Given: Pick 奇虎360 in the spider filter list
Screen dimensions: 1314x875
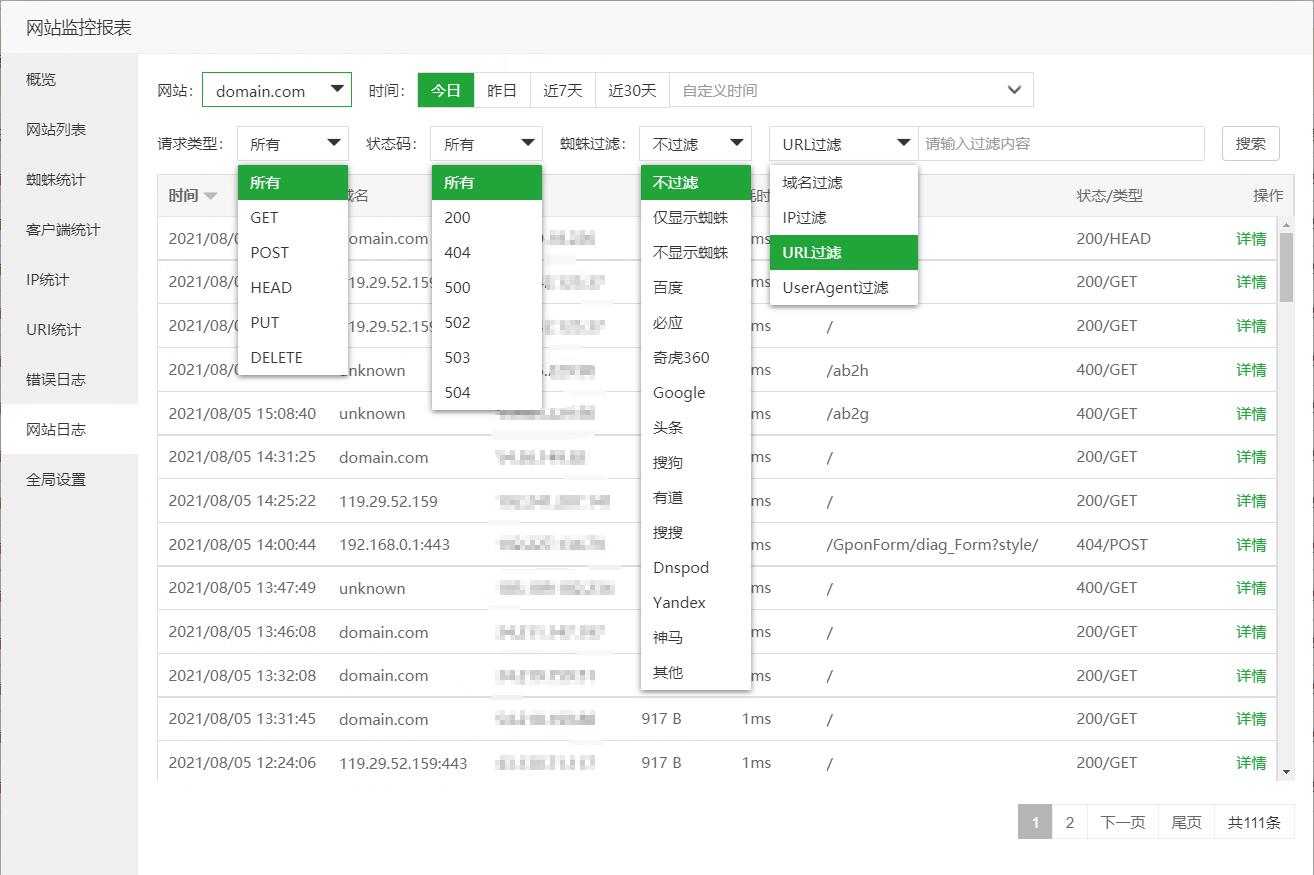Looking at the screenshot, I should [696, 358].
